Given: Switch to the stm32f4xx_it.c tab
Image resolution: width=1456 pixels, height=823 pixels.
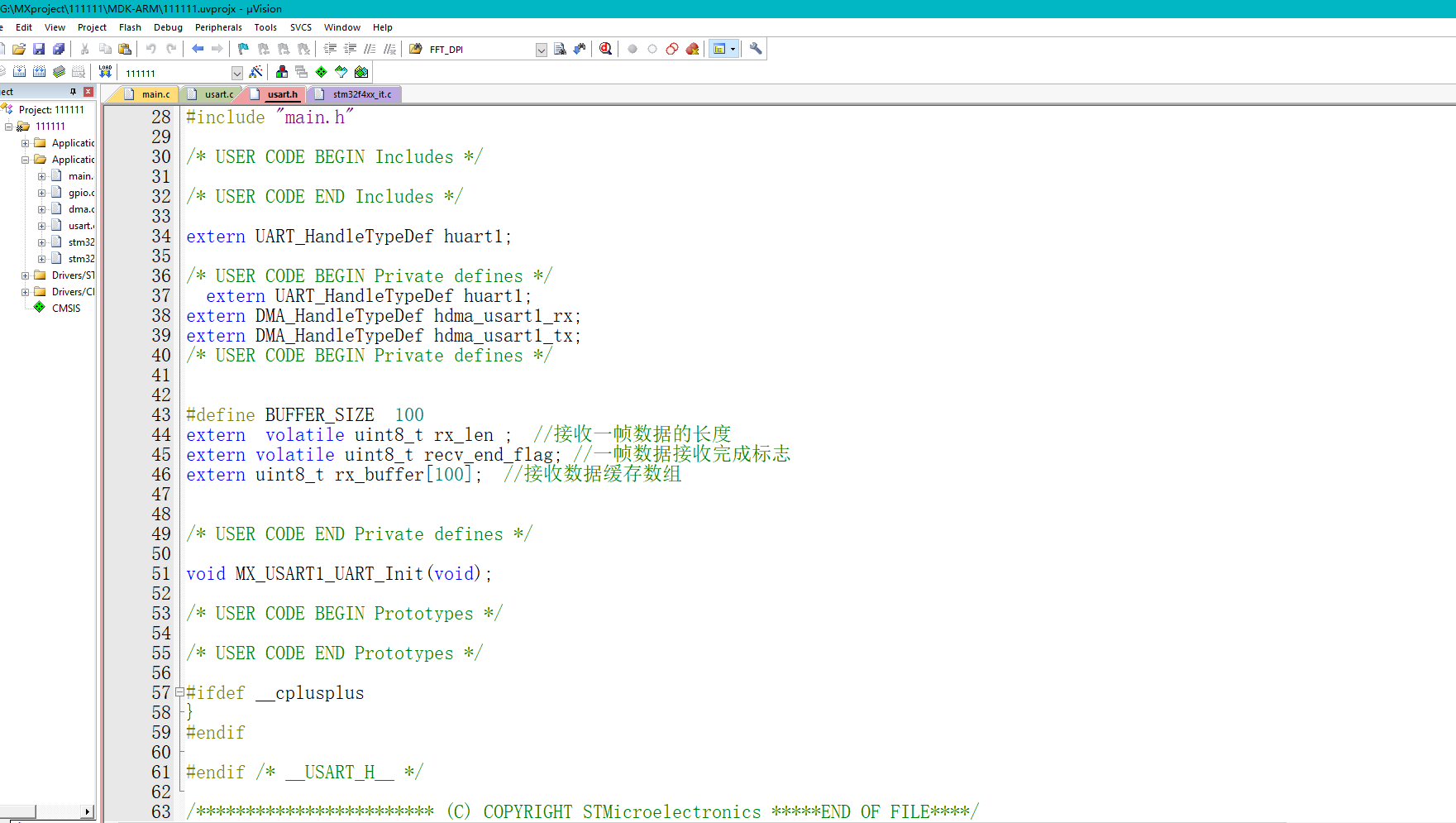Looking at the screenshot, I should pyautogui.click(x=354, y=94).
